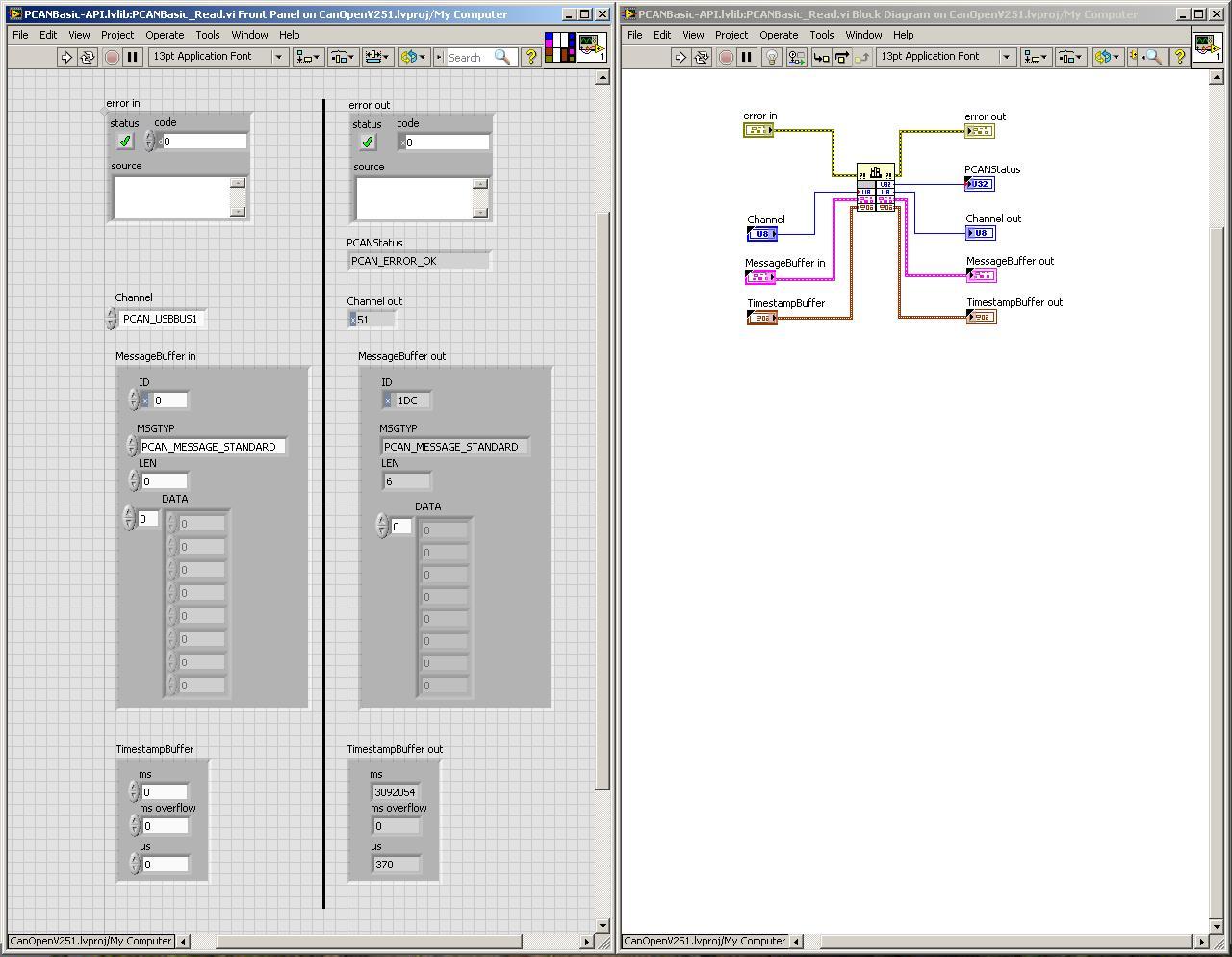Image resolution: width=1232 pixels, height=957 pixels.
Task: Toggle error out status indicator
Action: coord(368,142)
